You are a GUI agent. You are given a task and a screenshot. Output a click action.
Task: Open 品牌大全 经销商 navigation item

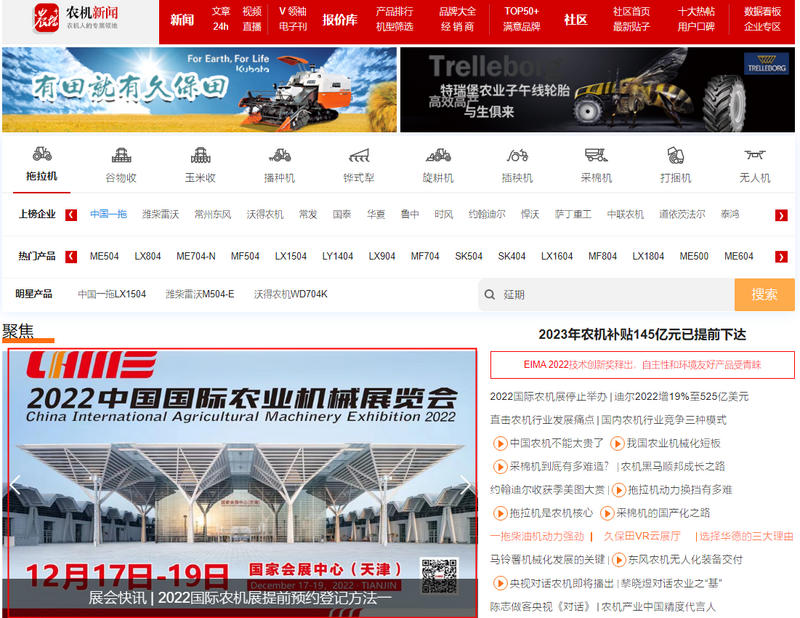[457, 19]
